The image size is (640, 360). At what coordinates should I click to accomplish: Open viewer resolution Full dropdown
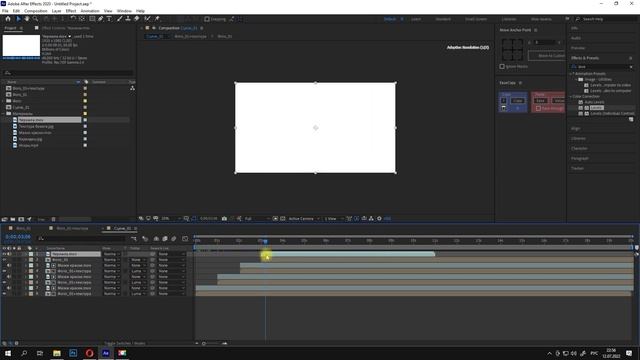257,219
